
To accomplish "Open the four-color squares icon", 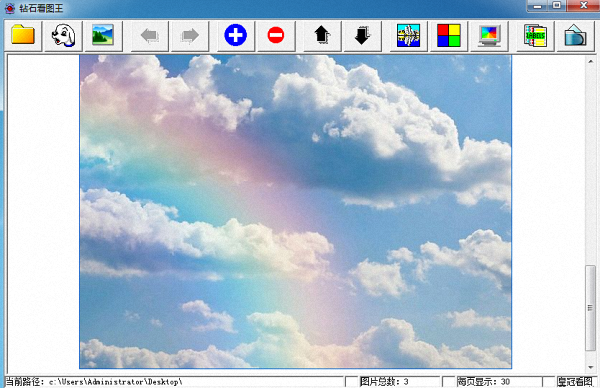I will (449, 36).
